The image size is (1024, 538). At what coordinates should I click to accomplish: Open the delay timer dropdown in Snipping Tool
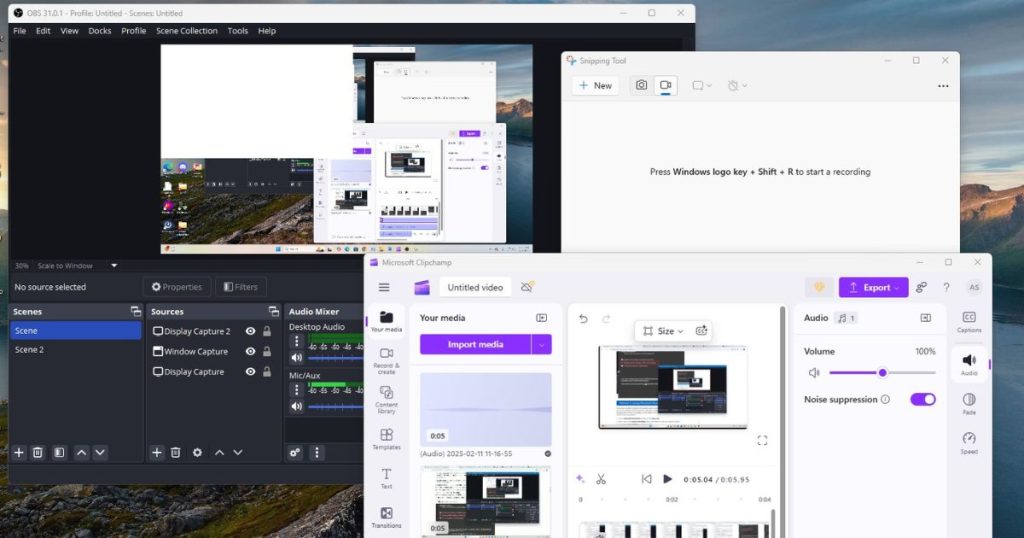click(x=737, y=86)
